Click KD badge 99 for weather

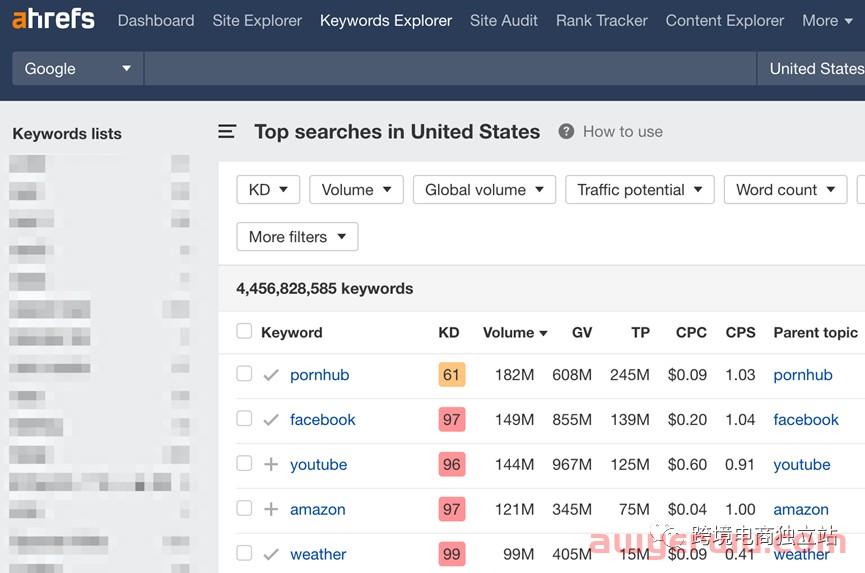click(x=452, y=554)
